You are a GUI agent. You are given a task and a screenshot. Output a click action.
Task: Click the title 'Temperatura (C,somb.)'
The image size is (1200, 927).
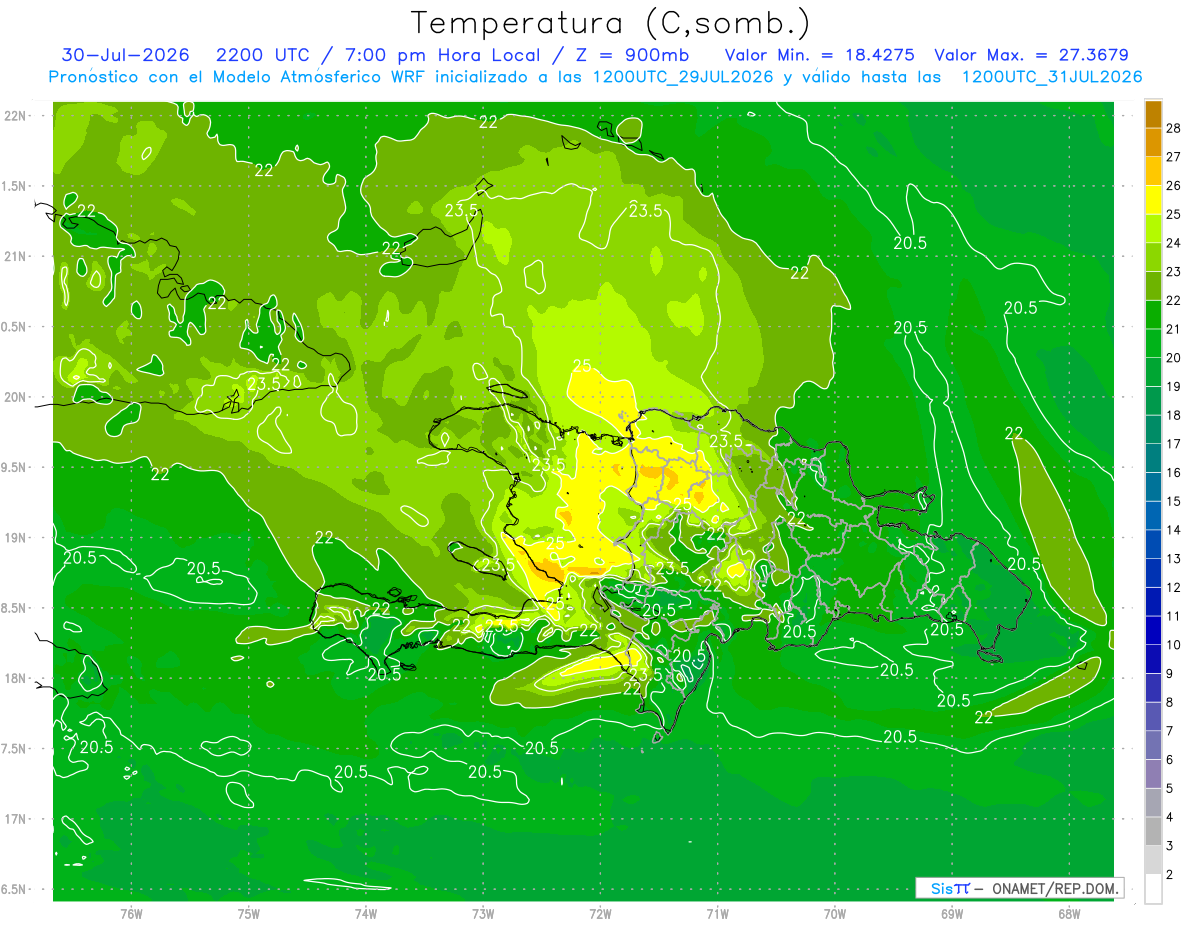tap(611, 24)
